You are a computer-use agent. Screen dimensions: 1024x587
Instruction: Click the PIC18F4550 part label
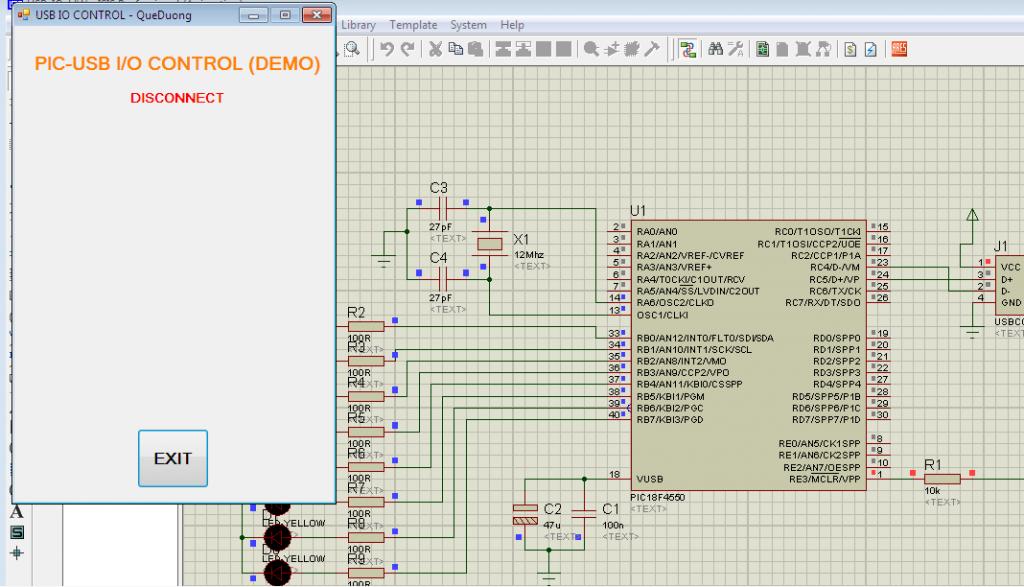coord(658,498)
